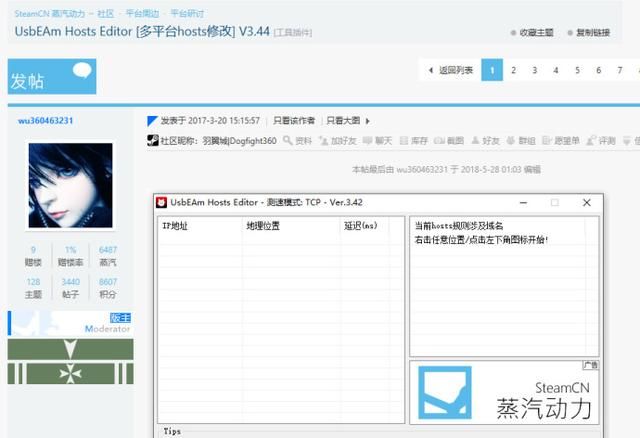The image size is (640, 438).
Task: Click the poster's avatar image
Action: (71, 185)
